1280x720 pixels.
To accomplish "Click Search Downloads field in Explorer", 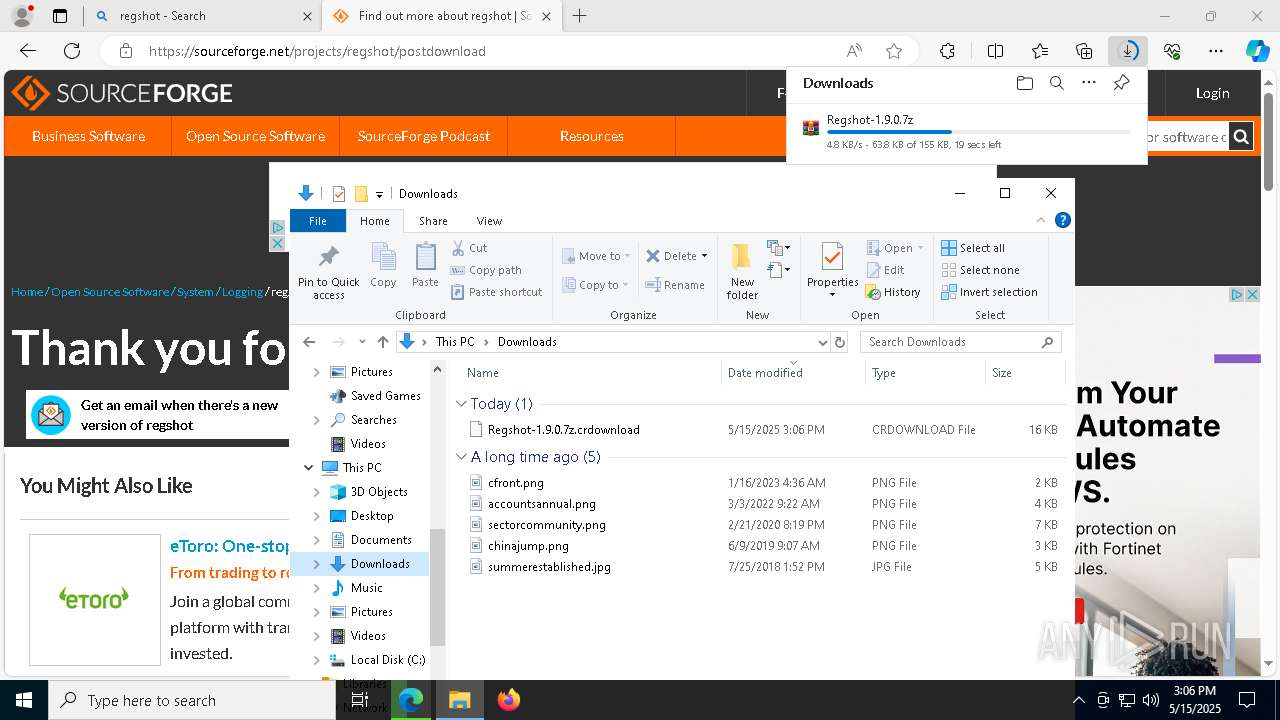I will pos(960,342).
